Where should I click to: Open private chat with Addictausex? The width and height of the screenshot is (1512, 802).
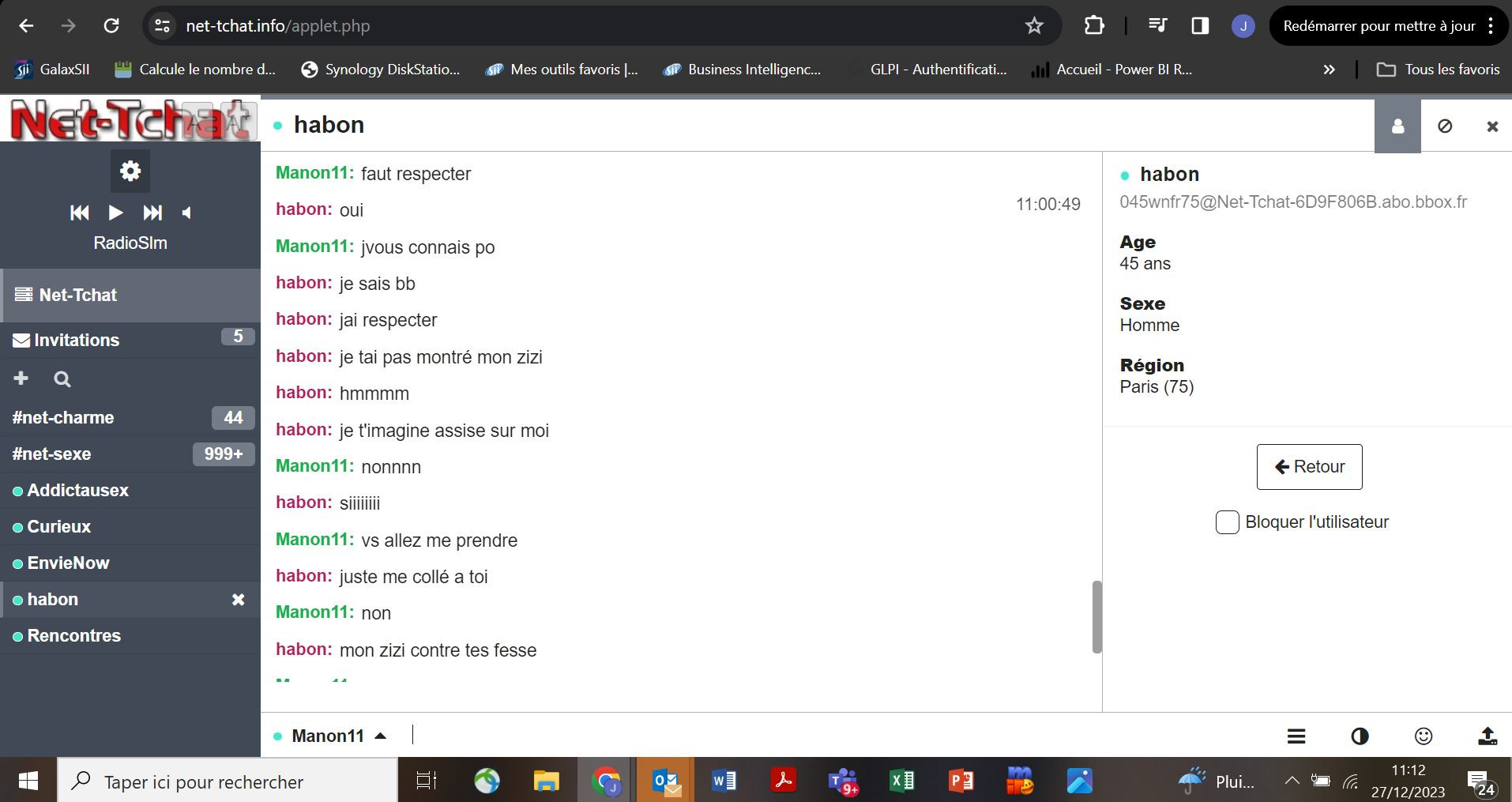click(130, 490)
